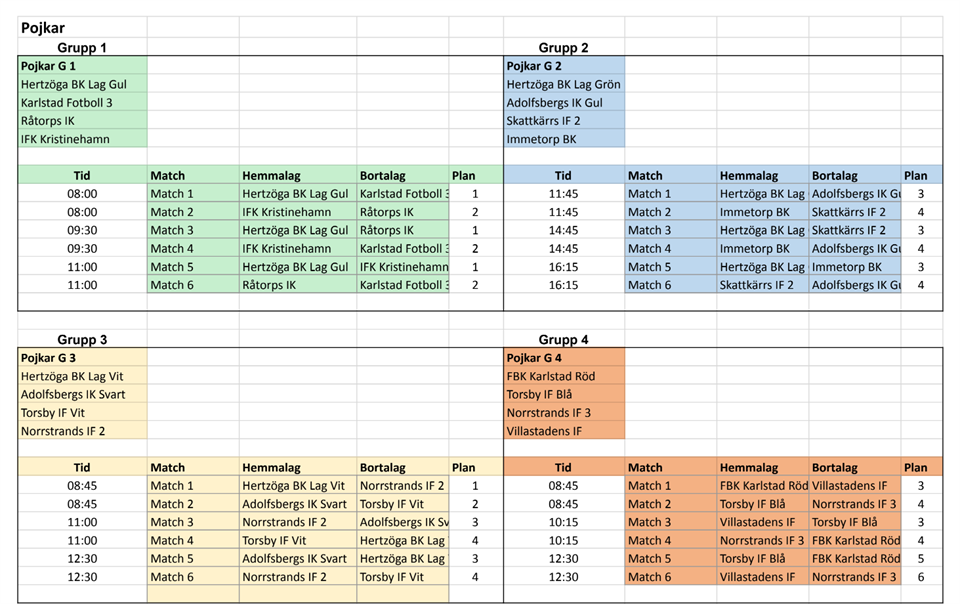Select the 09:30 time cell for Grupp 1 Match 3

82,230
